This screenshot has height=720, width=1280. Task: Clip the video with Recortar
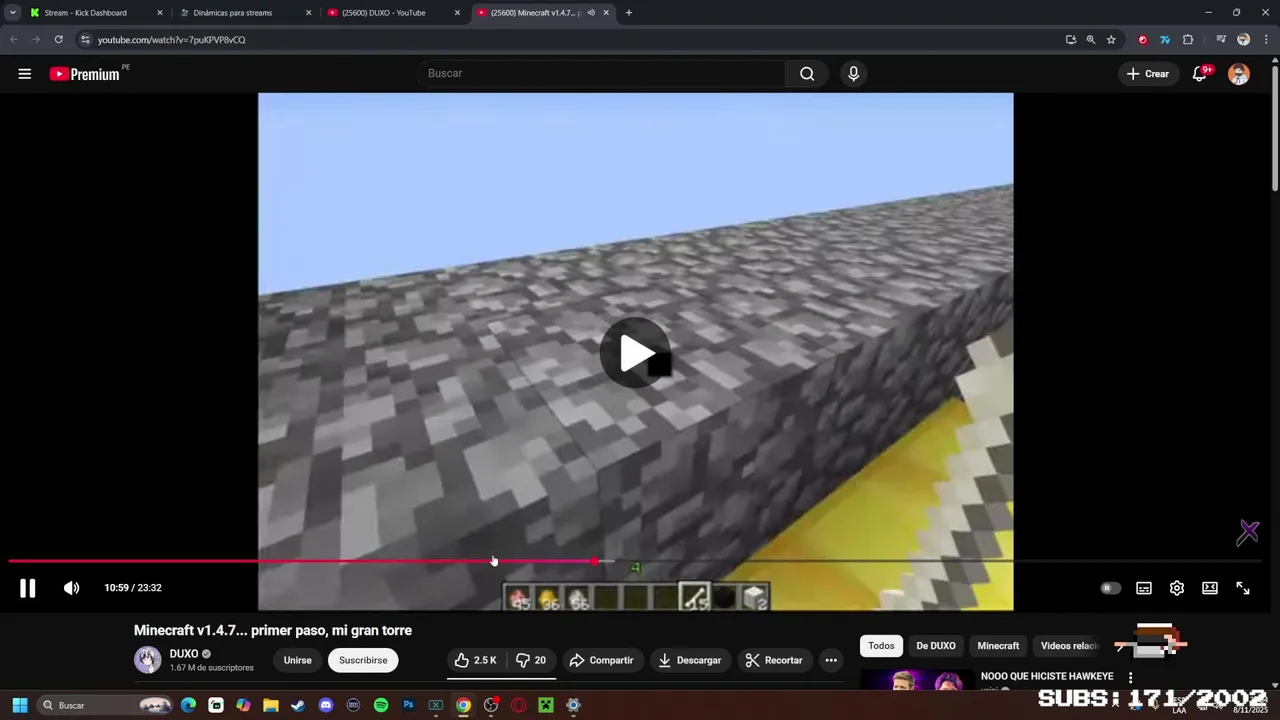[x=774, y=660]
